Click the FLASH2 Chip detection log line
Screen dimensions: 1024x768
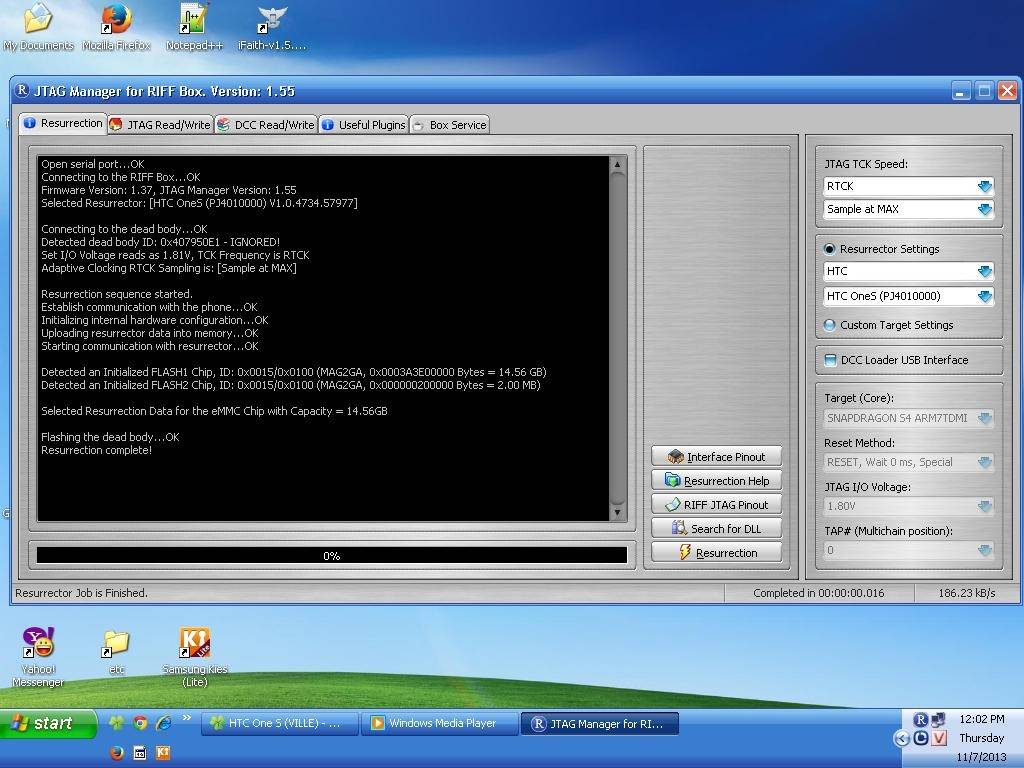point(291,385)
